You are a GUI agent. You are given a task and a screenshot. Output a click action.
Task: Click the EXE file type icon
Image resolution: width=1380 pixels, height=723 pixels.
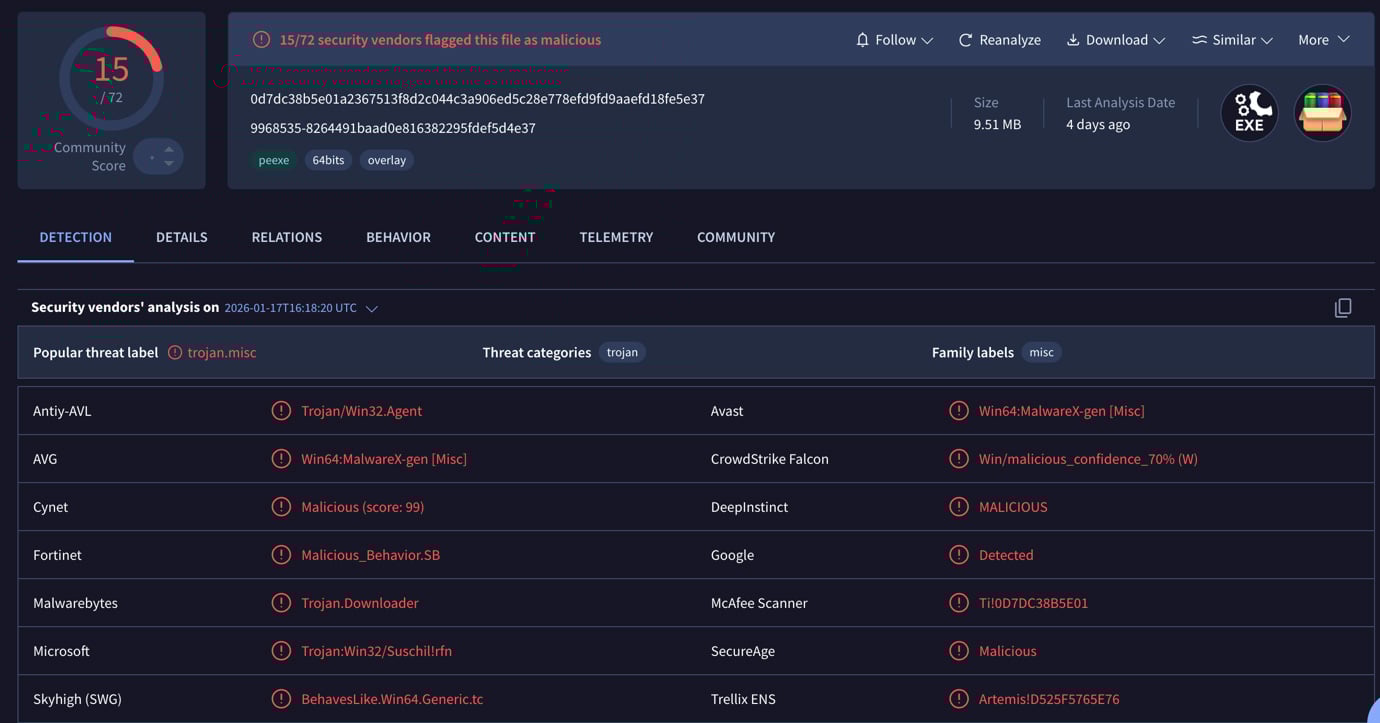click(x=1249, y=112)
